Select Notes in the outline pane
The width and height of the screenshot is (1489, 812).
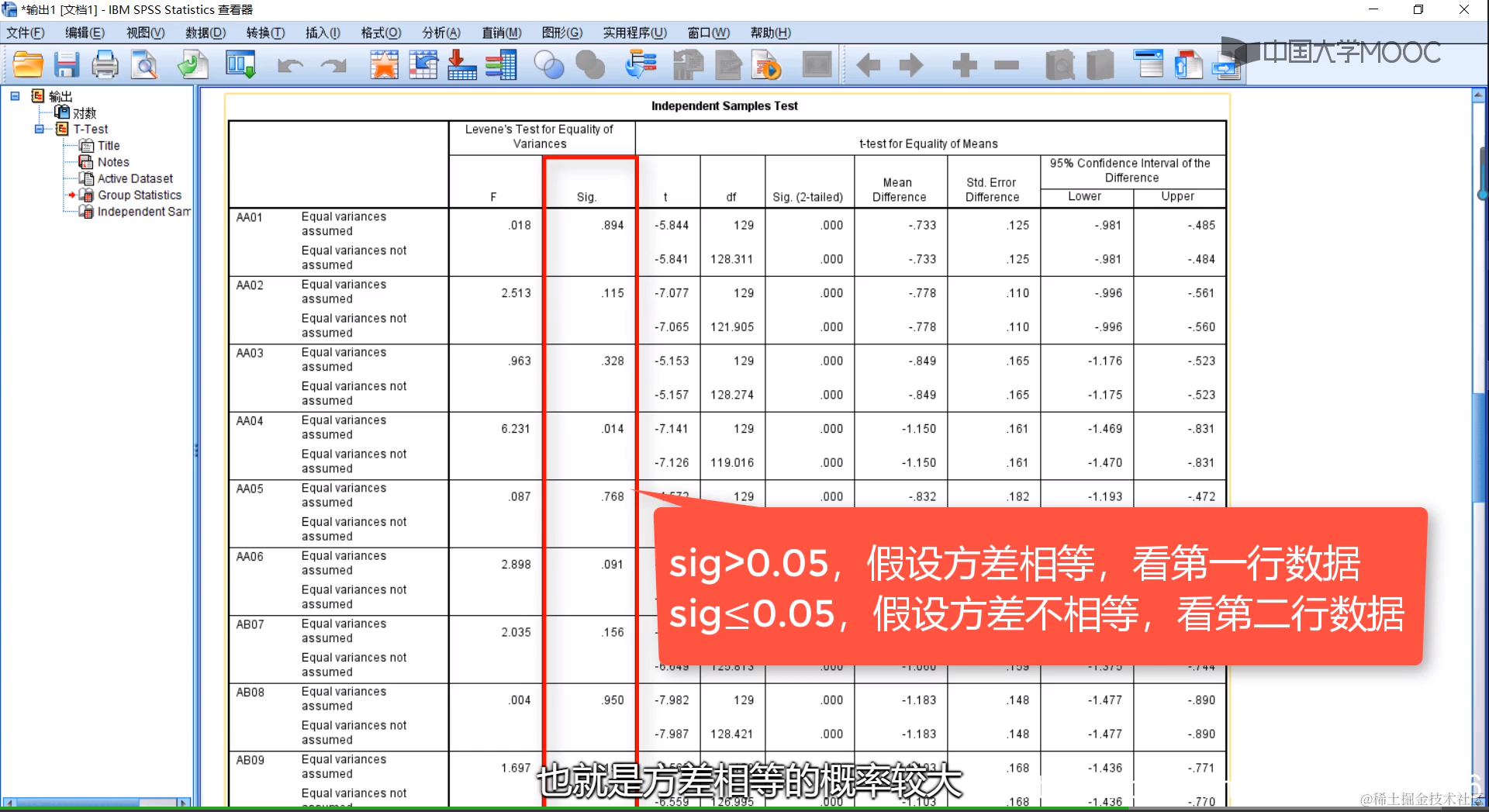[x=112, y=162]
